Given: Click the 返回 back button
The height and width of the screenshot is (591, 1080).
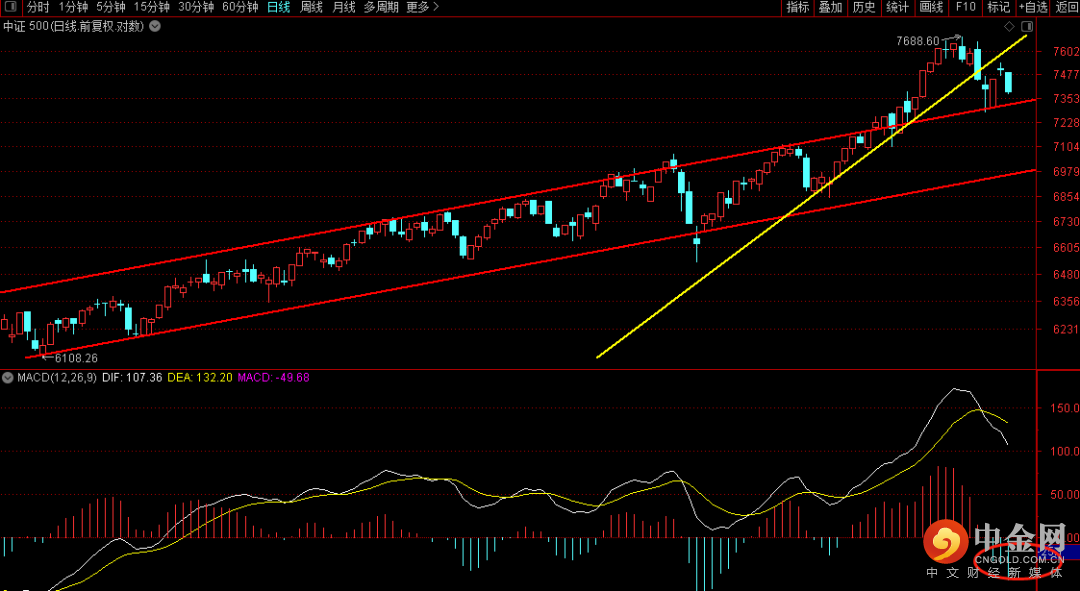Looking at the screenshot, I should 1066,7.
